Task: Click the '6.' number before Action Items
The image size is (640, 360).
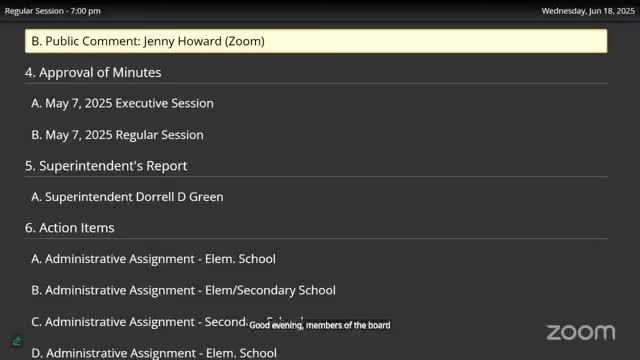Action: 30,228
